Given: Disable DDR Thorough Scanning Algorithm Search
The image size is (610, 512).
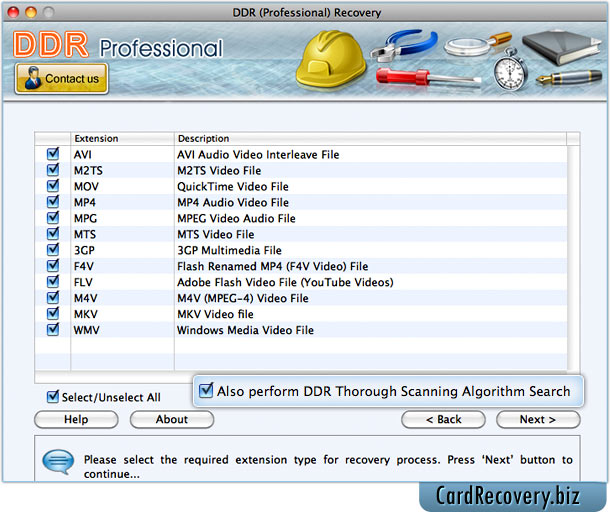Looking at the screenshot, I should pyautogui.click(x=206, y=390).
